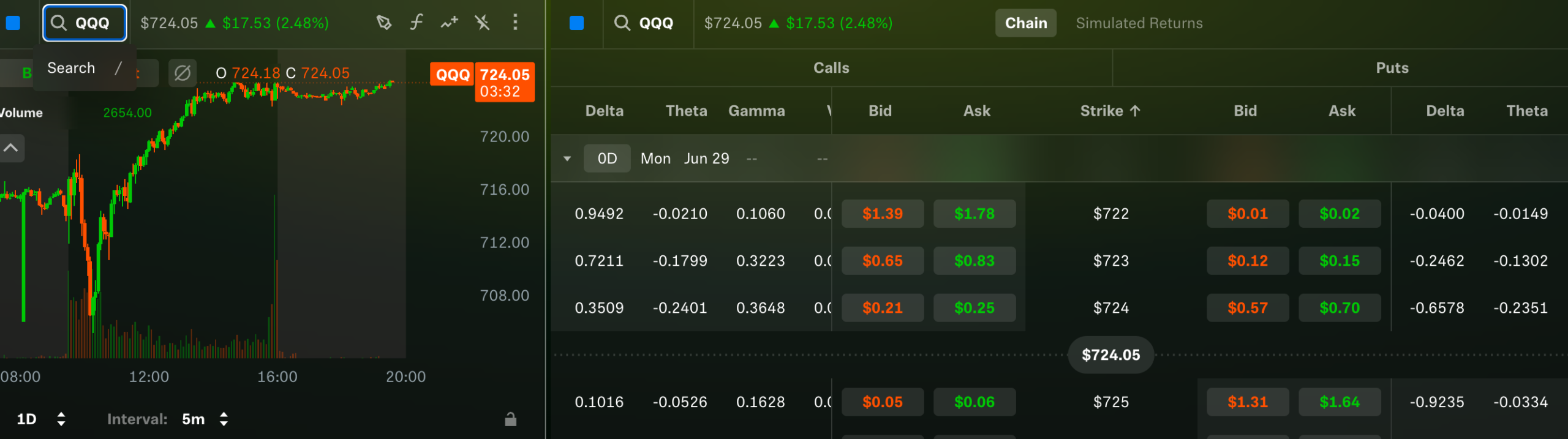Click the $724 put ask $0.70
This screenshot has width=1568, height=439.
pyautogui.click(x=1340, y=308)
